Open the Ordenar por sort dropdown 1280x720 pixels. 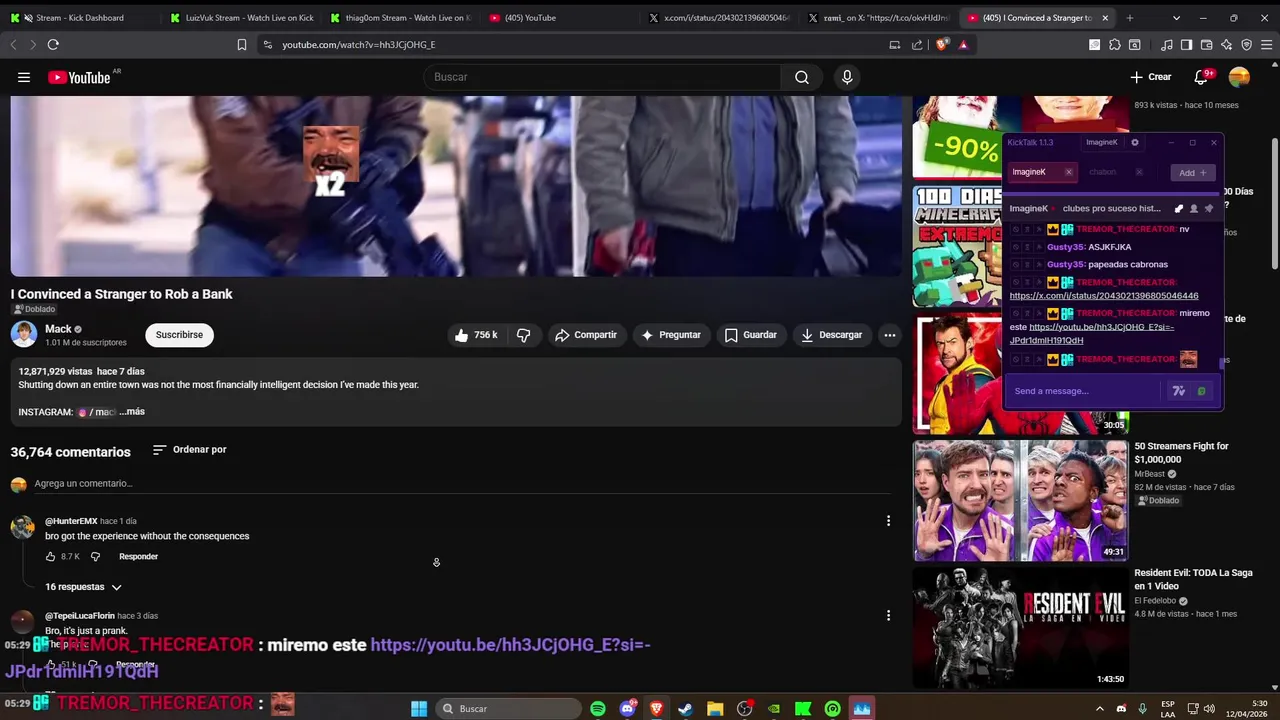click(190, 450)
